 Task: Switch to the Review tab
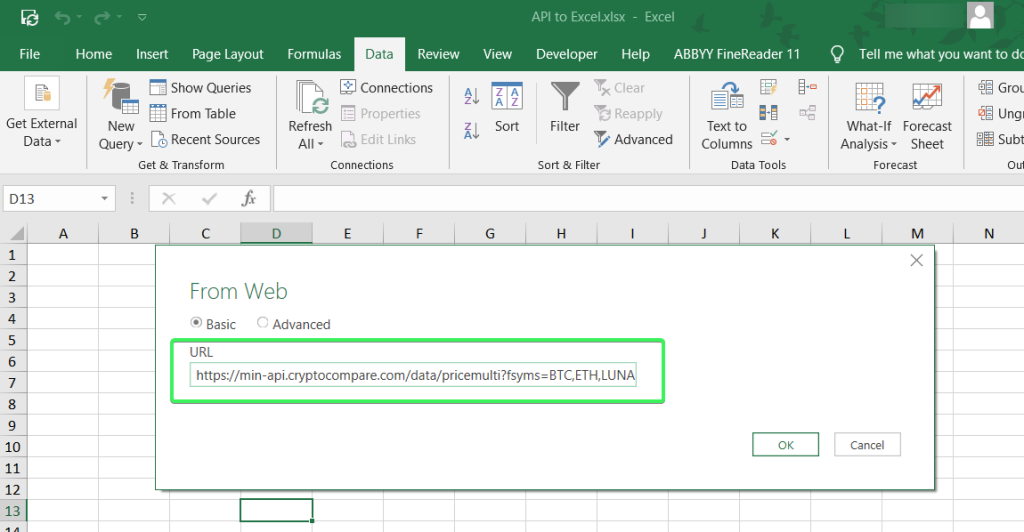(438, 54)
